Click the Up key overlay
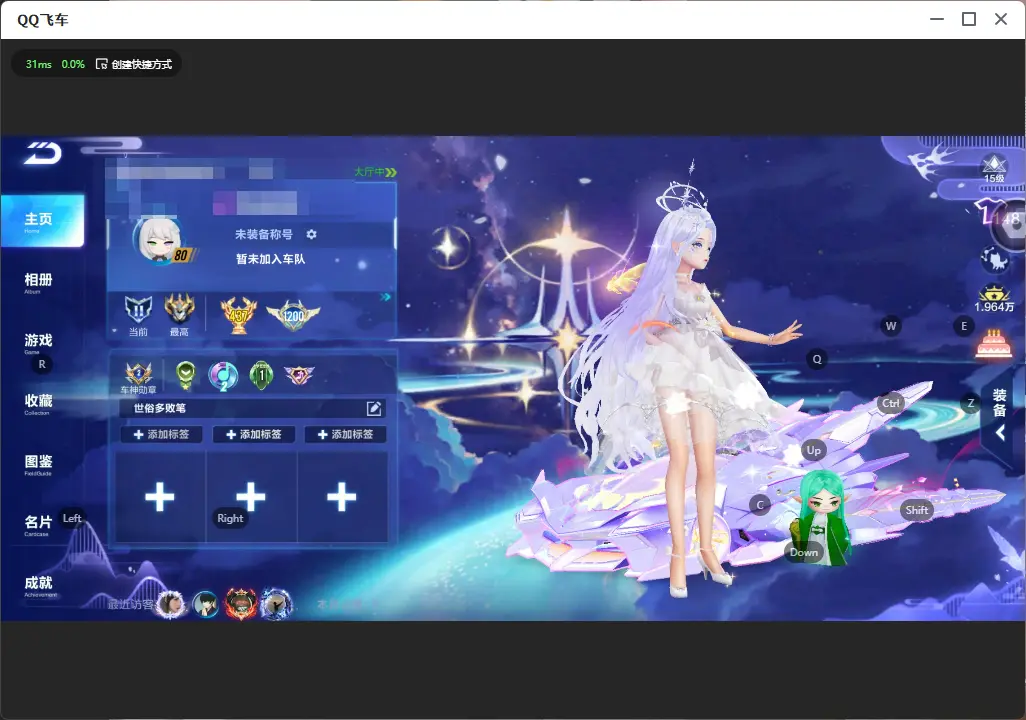 click(813, 450)
